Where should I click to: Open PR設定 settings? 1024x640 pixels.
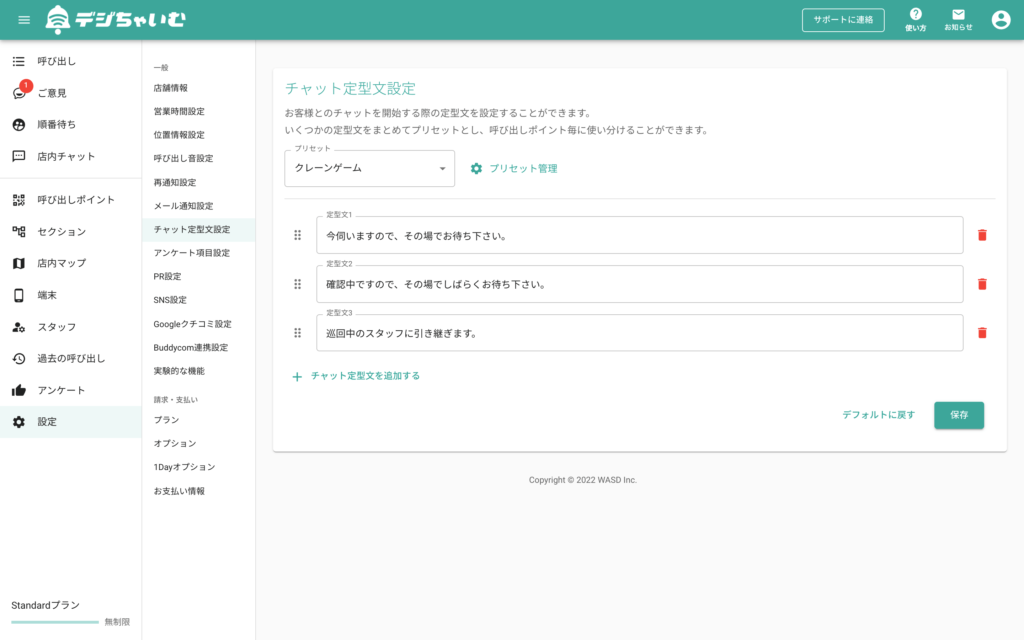click(x=167, y=277)
